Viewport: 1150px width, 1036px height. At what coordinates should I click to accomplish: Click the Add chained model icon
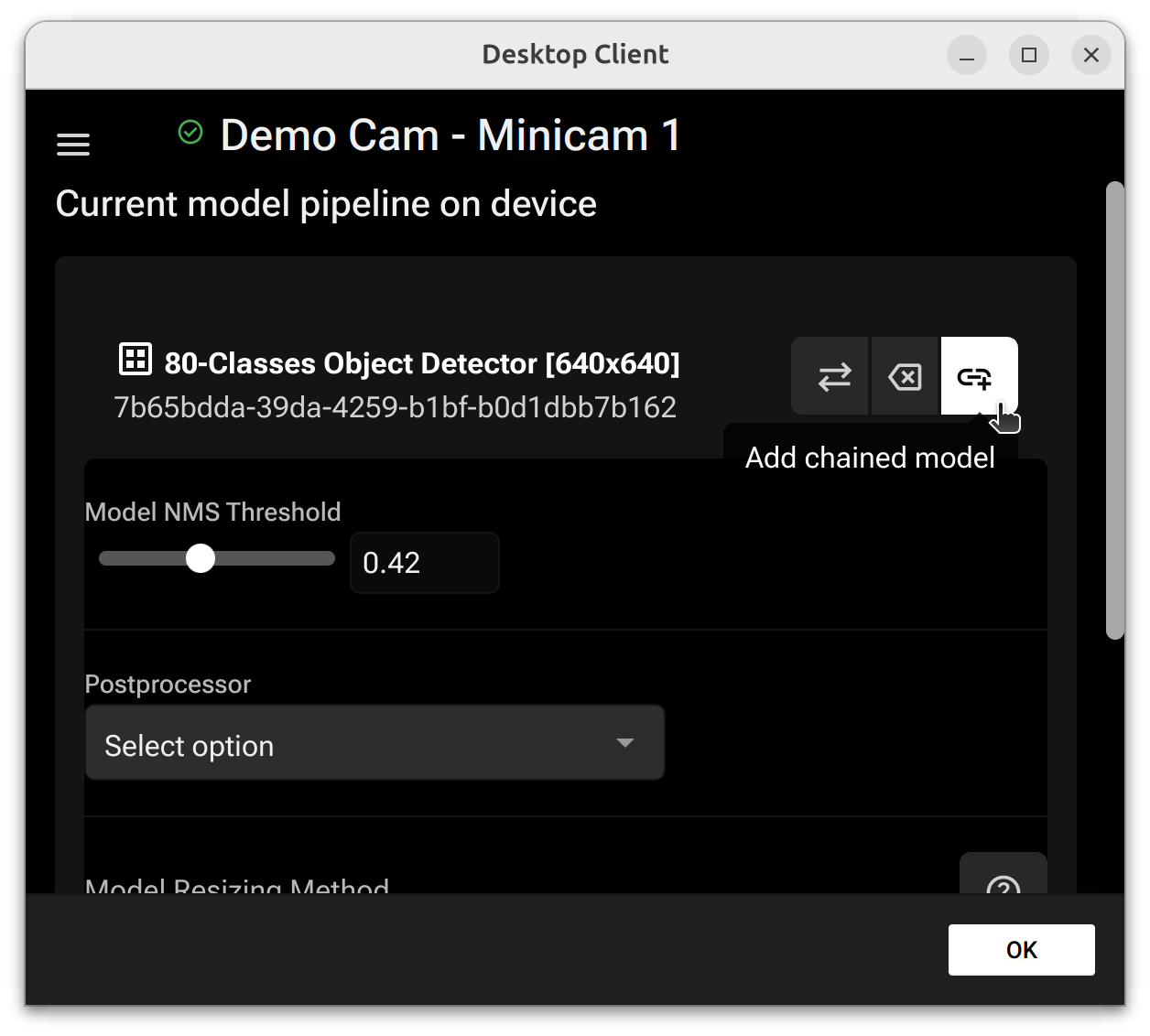(x=975, y=377)
